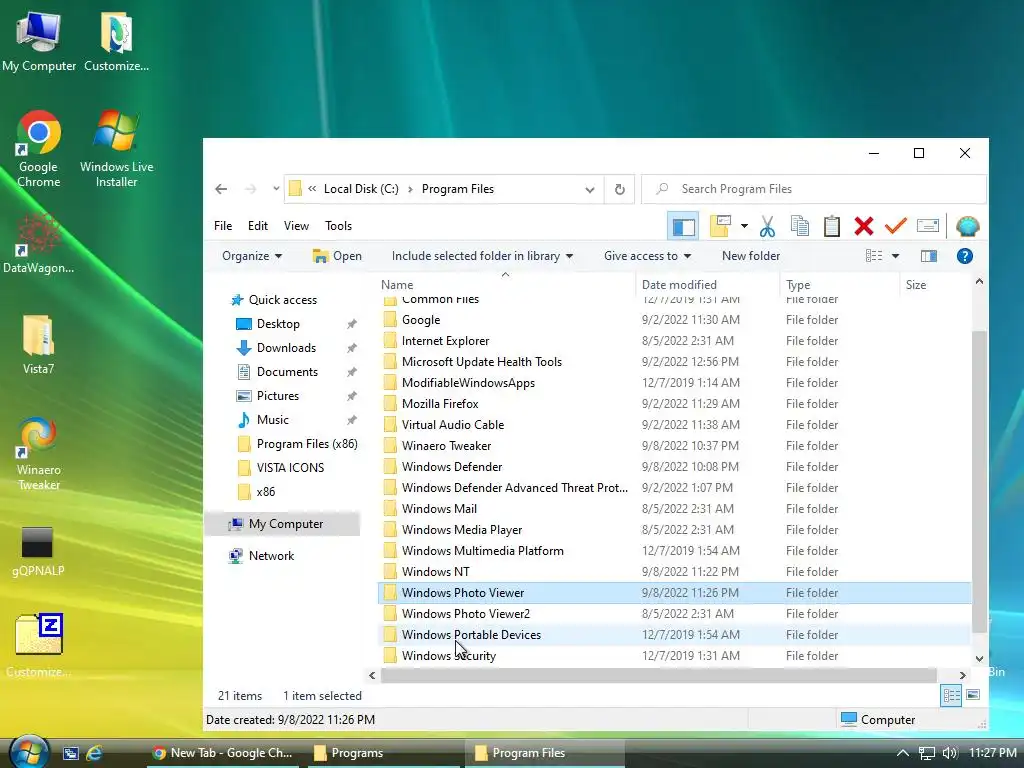Click Local Disk (C:) in address bar
This screenshot has height=768, width=1024.
[x=361, y=189]
